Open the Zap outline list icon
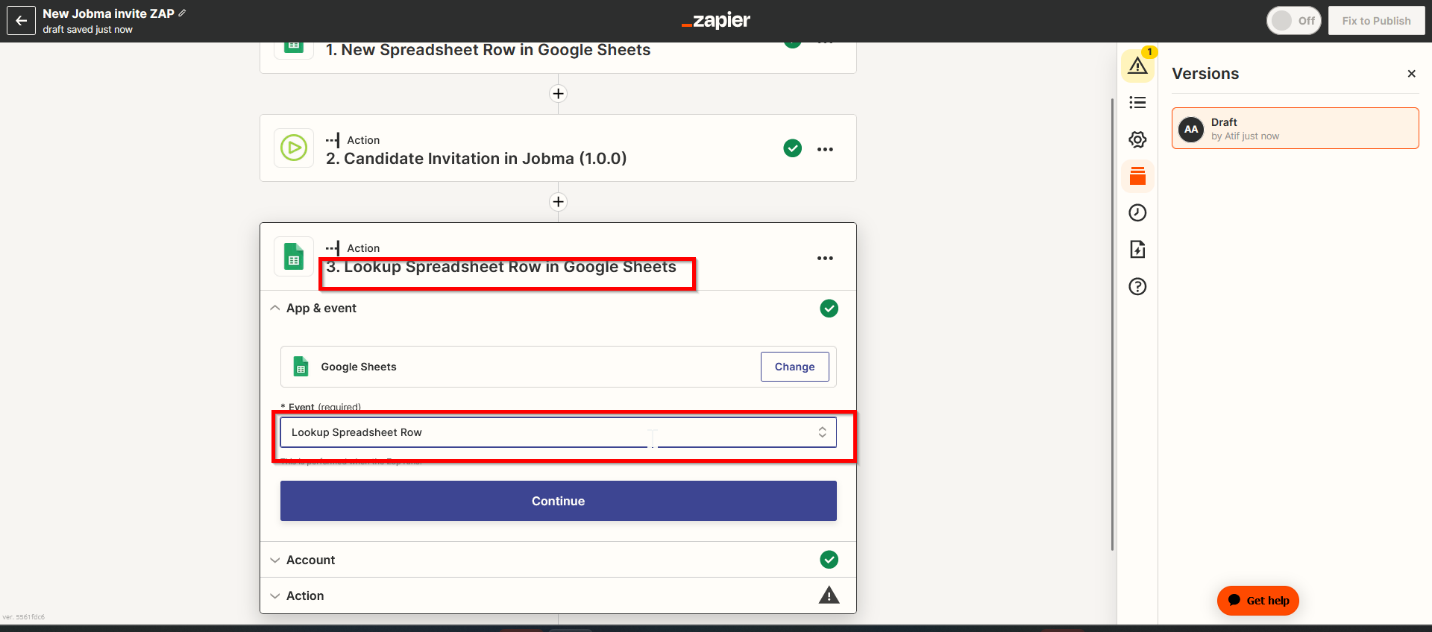The height and width of the screenshot is (632, 1432). [1137, 102]
